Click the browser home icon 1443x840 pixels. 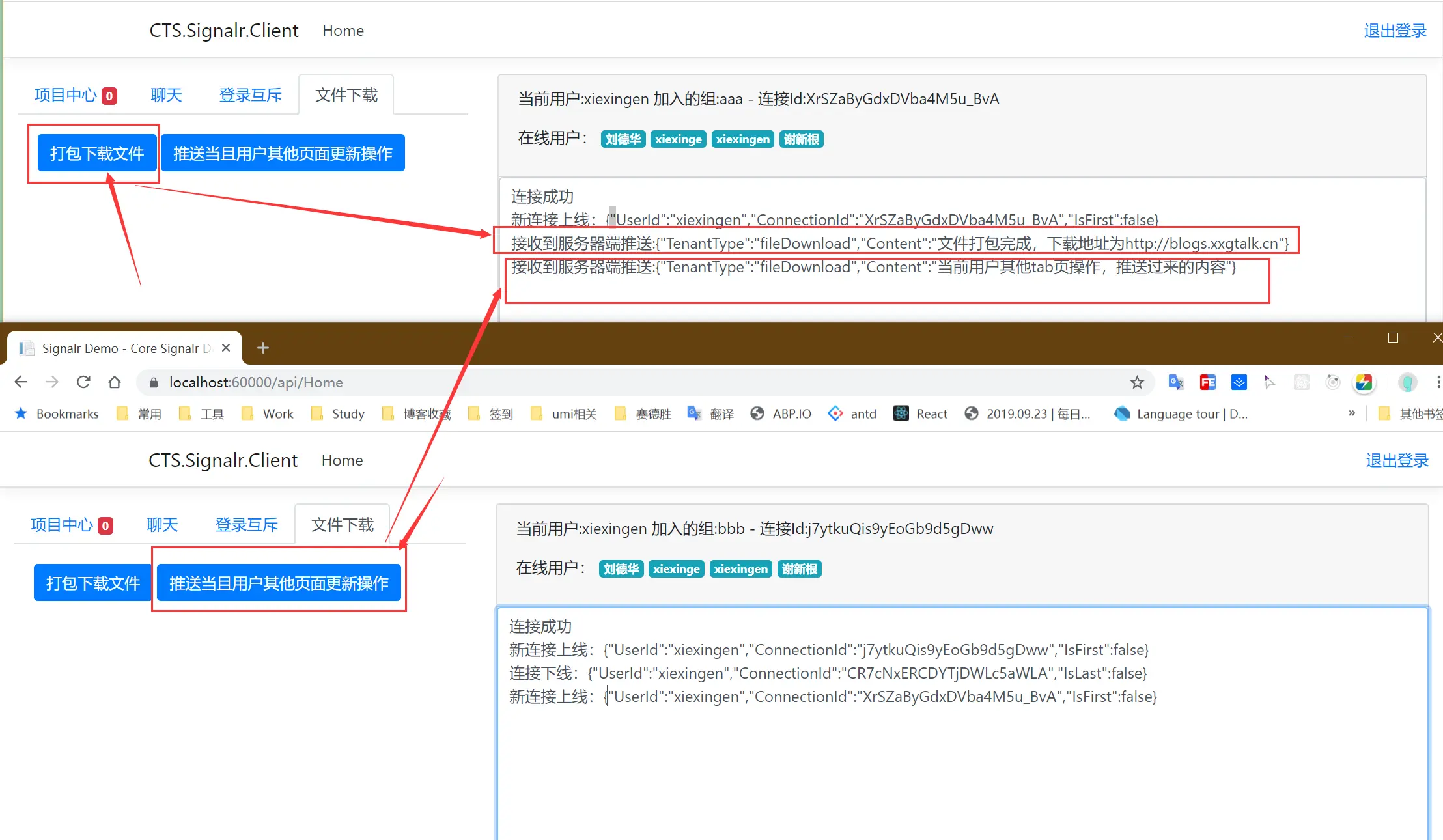click(x=115, y=382)
